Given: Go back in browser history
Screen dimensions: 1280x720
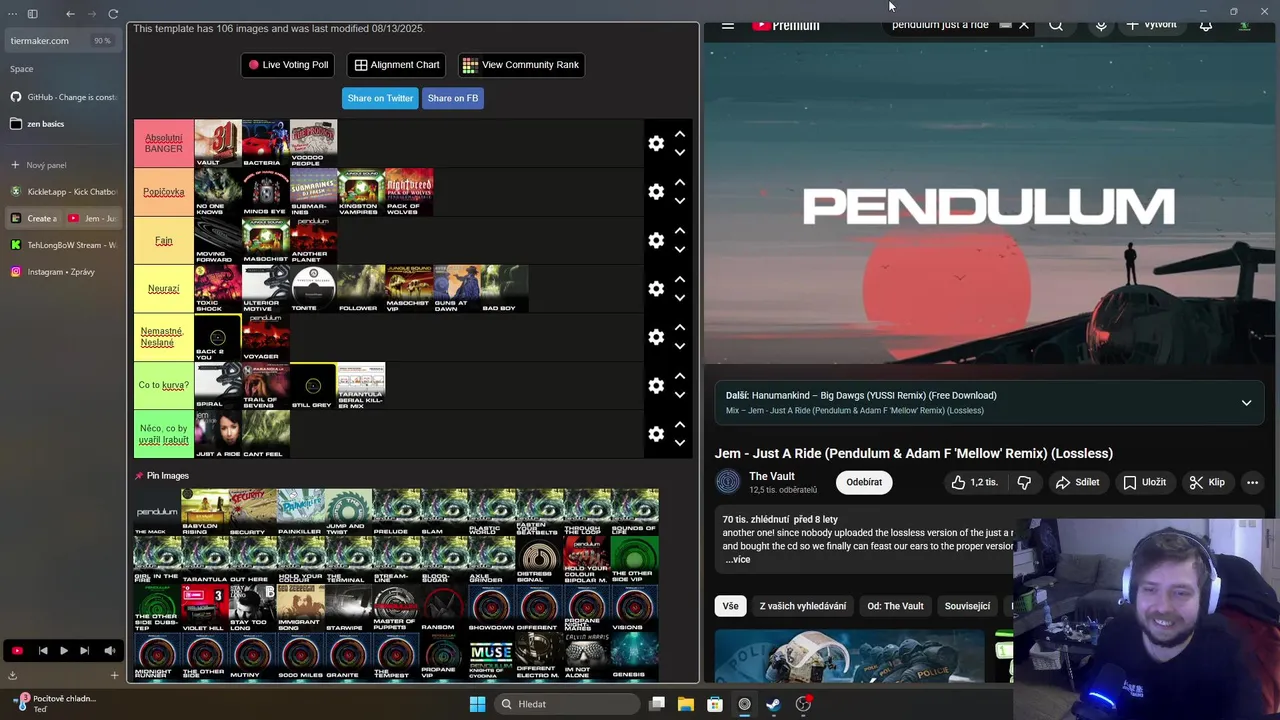Looking at the screenshot, I should [x=70, y=14].
